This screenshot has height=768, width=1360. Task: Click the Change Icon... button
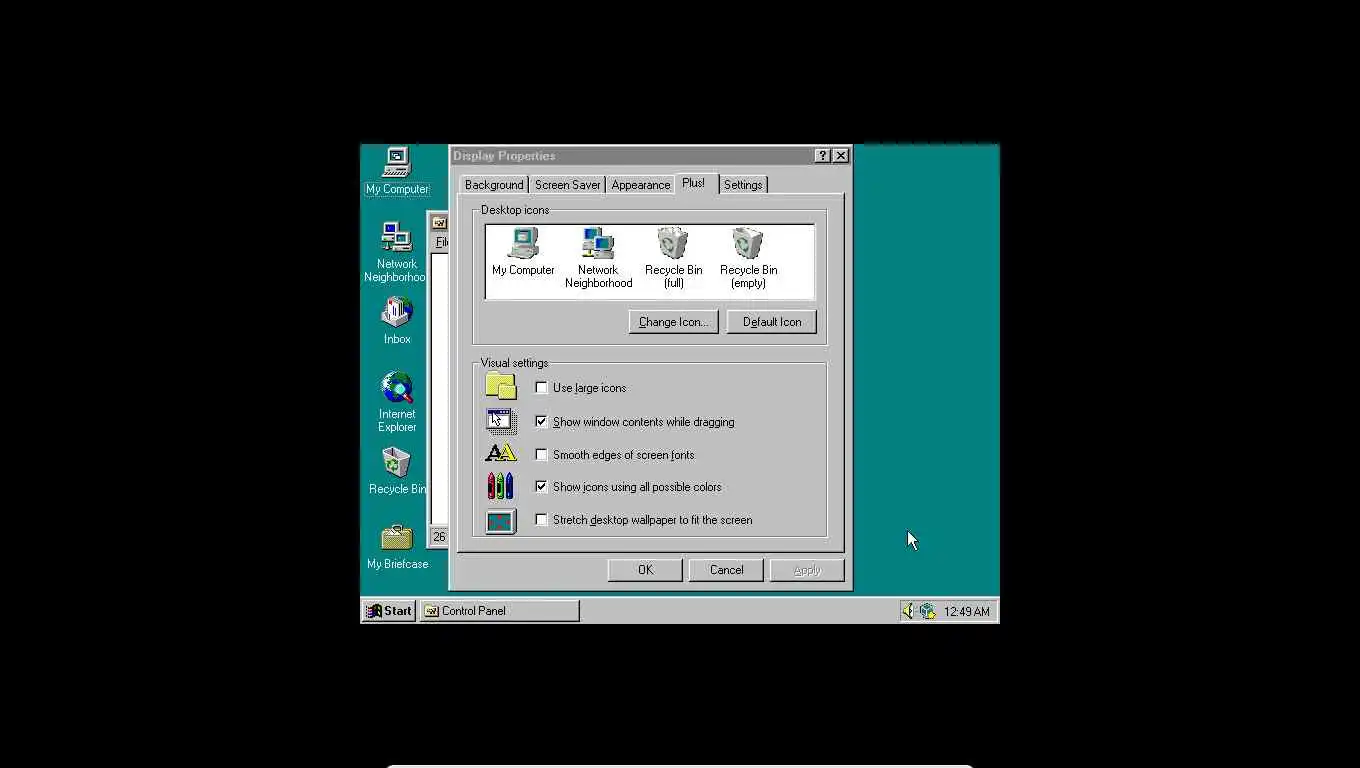pos(673,322)
